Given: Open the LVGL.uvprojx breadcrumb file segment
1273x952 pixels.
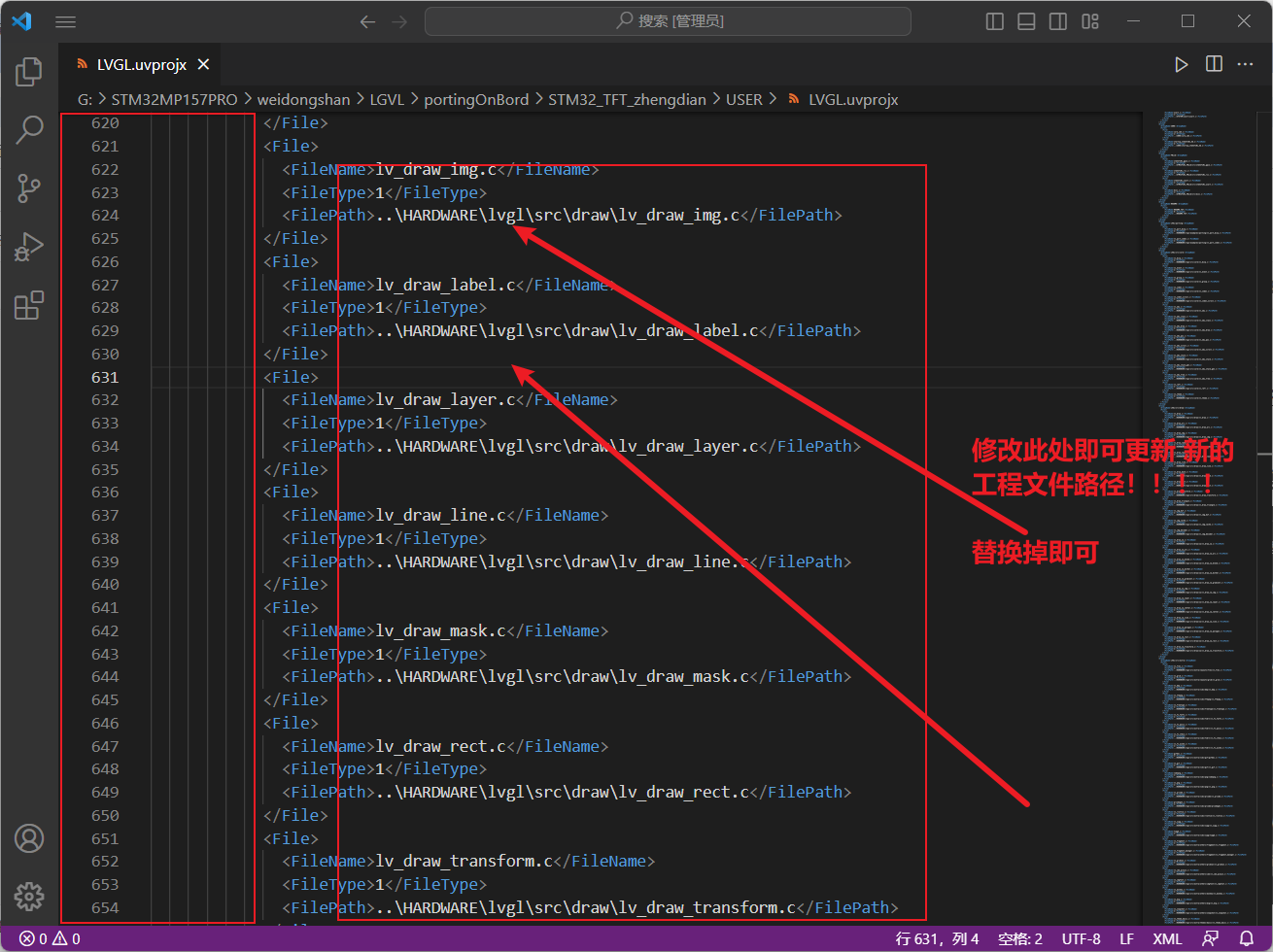Looking at the screenshot, I should [853, 99].
